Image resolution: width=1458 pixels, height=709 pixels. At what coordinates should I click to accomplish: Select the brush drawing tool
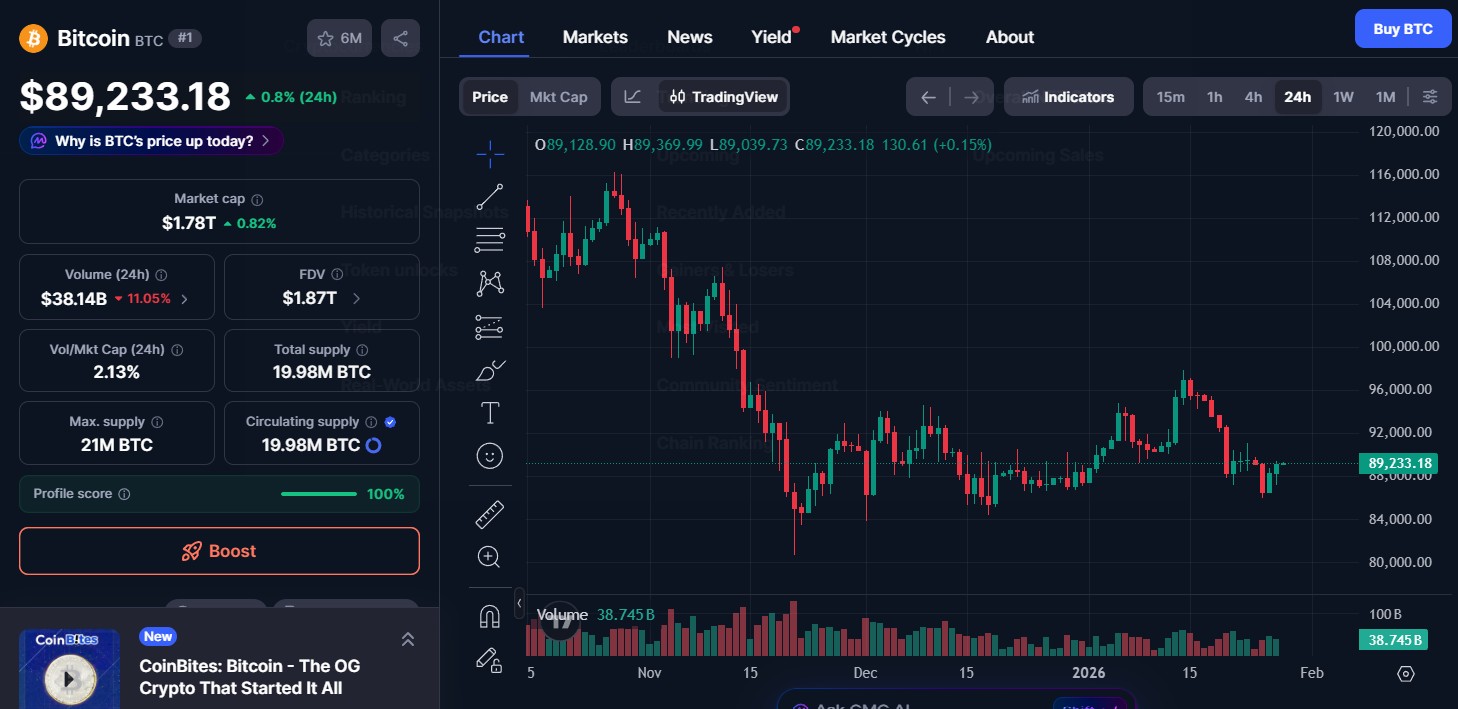coord(489,370)
